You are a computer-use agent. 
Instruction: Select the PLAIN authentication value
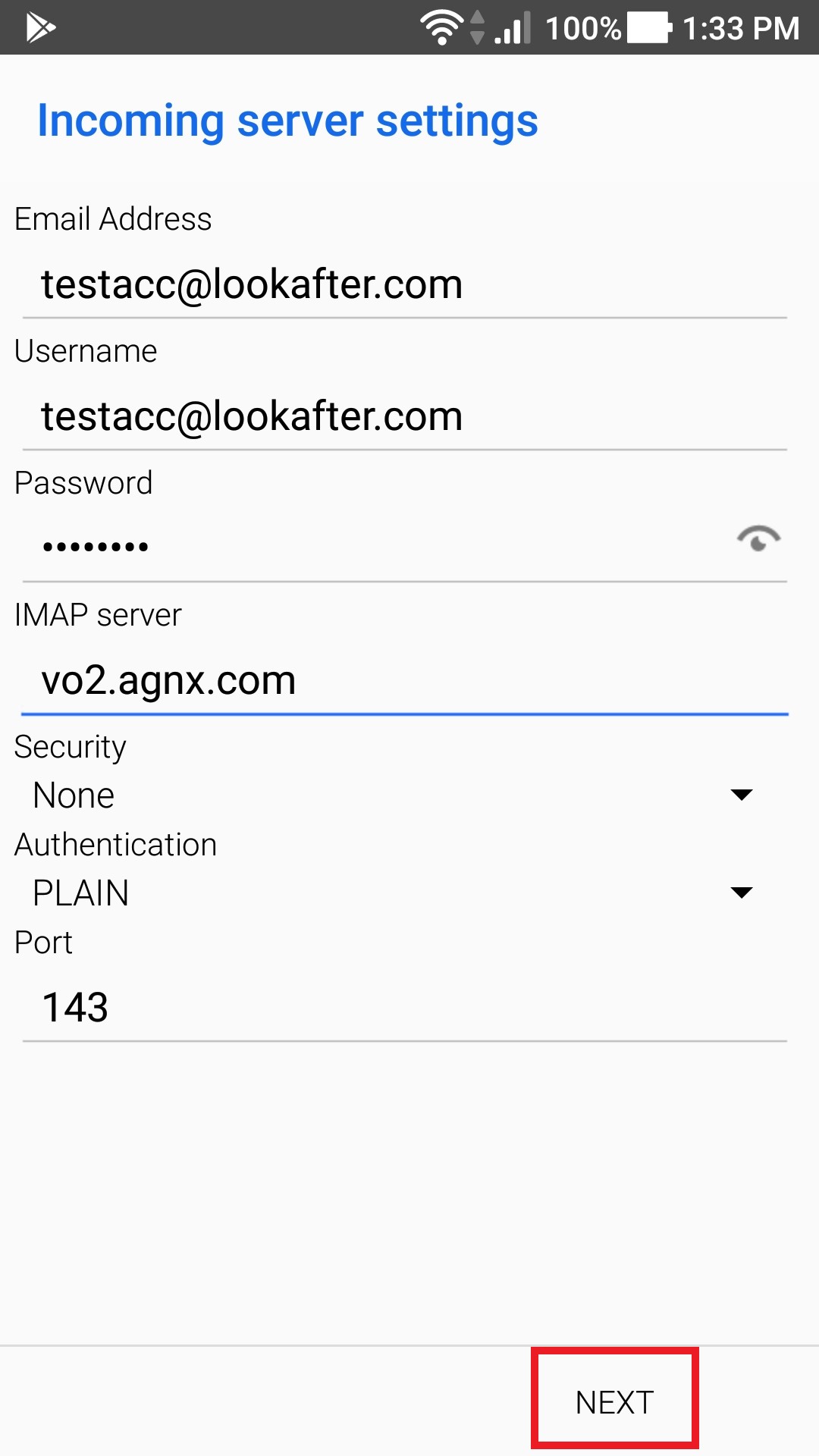[x=81, y=893]
